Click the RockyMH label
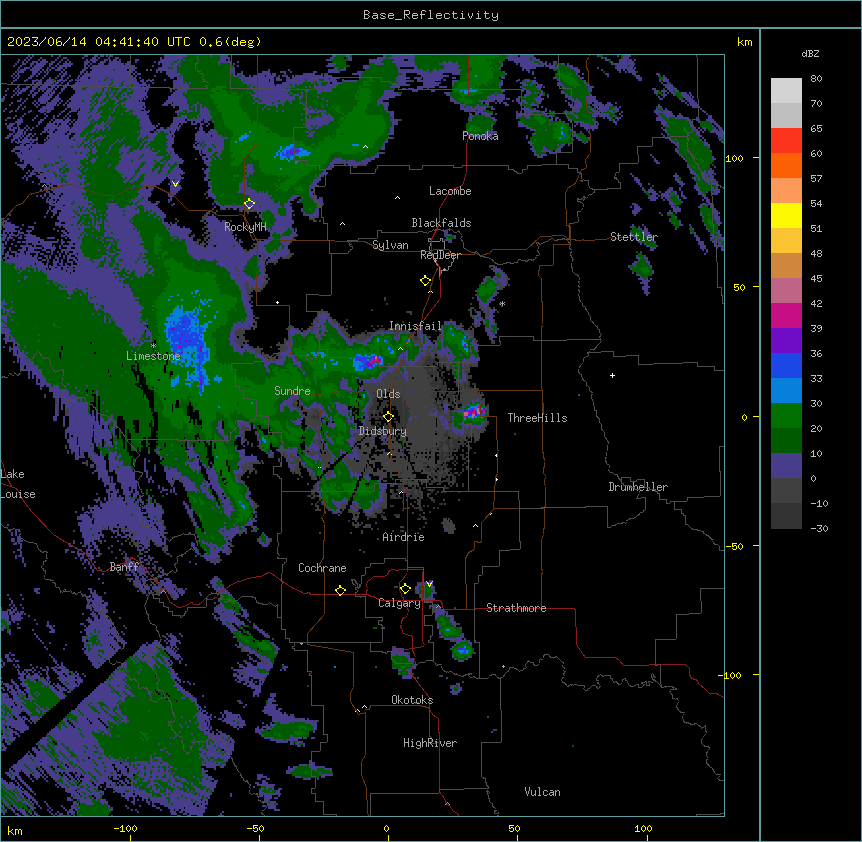 coord(245,227)
